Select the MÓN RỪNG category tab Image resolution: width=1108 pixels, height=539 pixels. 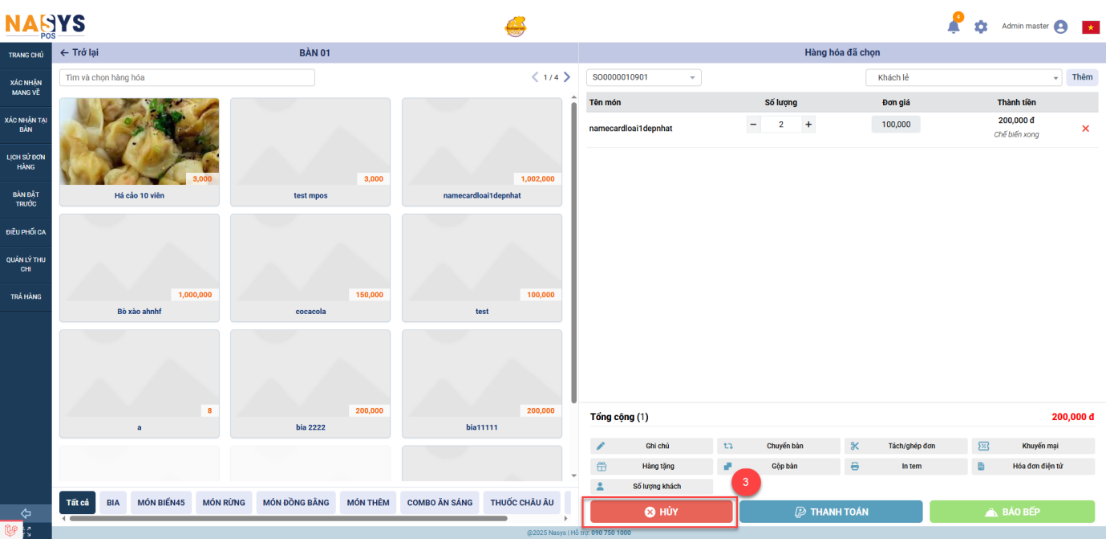[223, 502]
